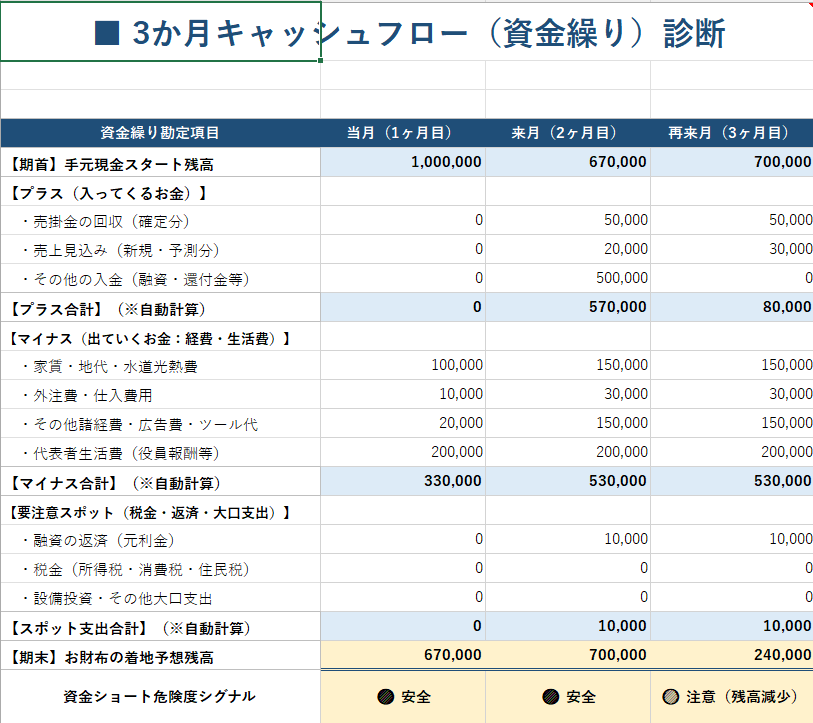Select 当月 value 20,000 for その他諸経費

pyautogui.click(x=403, y=423)
